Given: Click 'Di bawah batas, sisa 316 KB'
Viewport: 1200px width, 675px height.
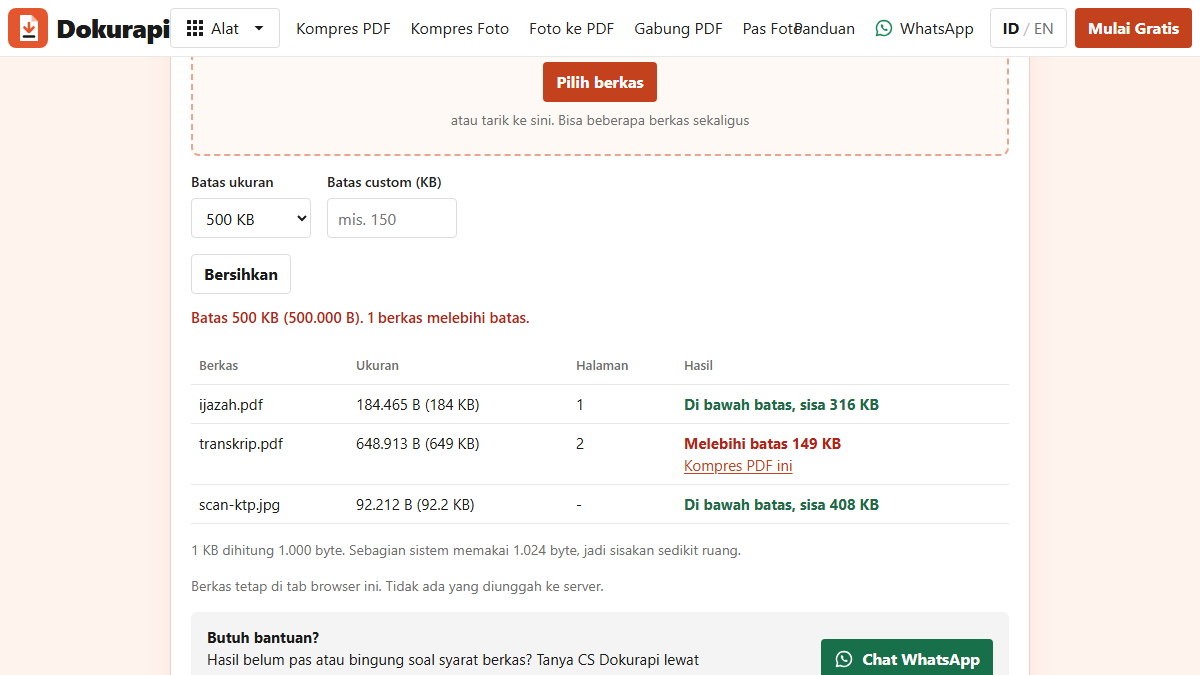Looking at the screenshot, I should click(x=781, y=405).
